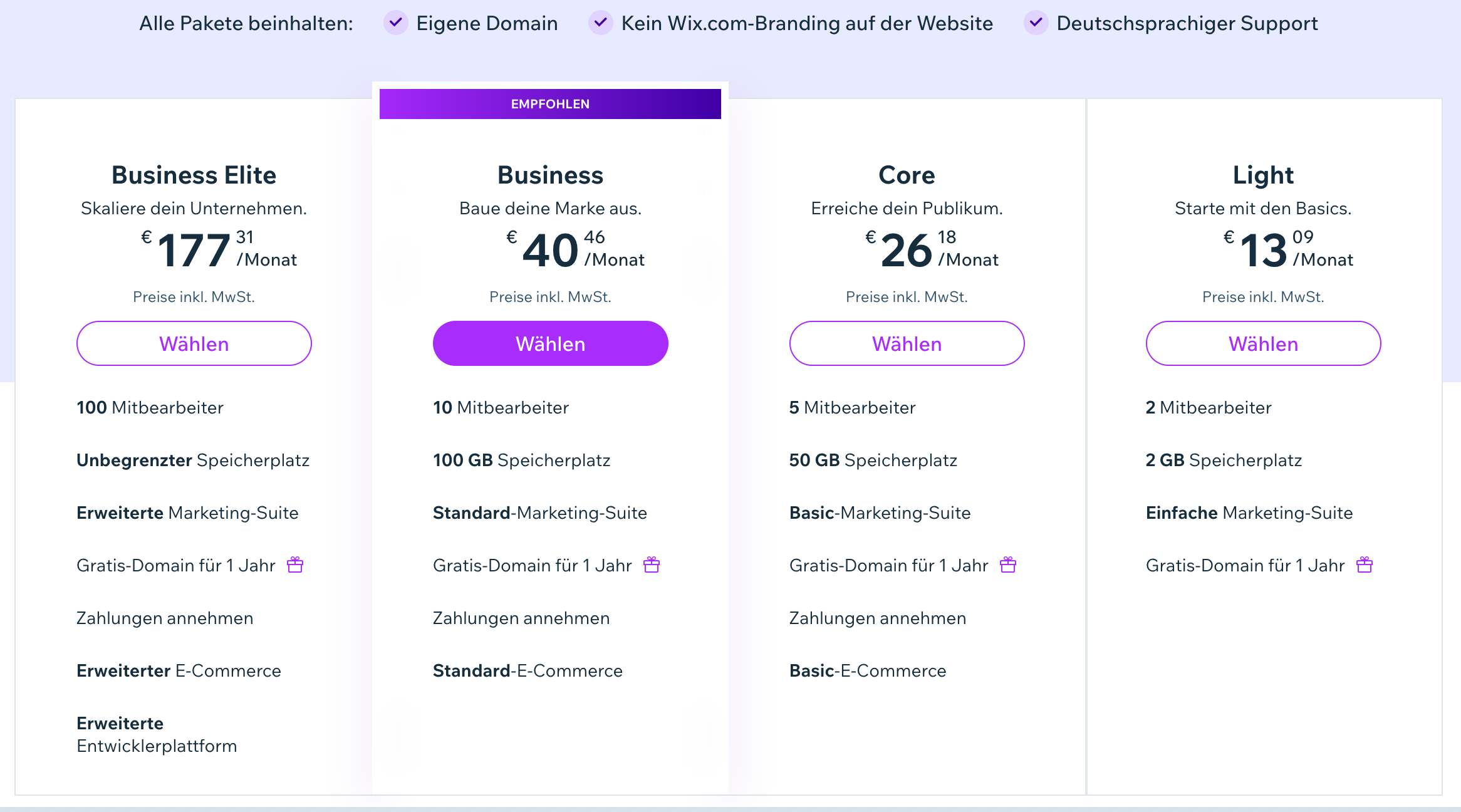
Task: Click the €40 monthly price
Action: 575,249
